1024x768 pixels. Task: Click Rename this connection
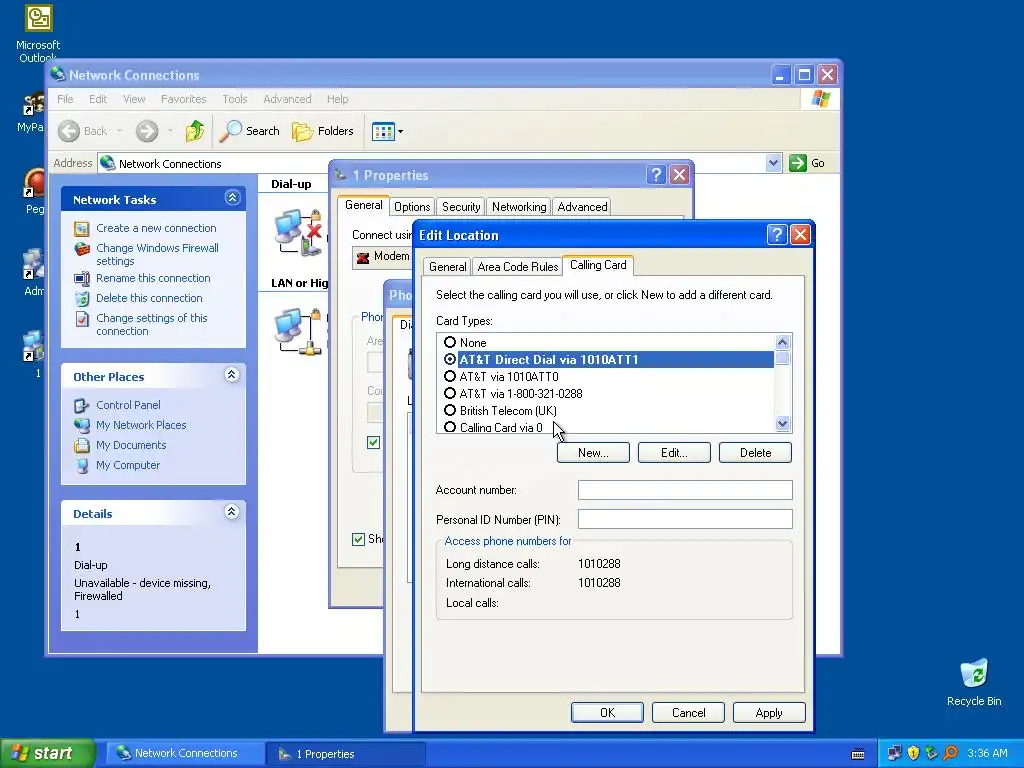pos(153,278)
